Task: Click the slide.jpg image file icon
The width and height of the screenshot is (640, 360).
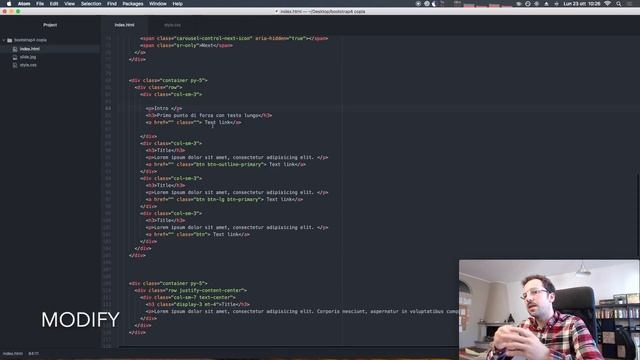Action: click(x=15, y=57)
